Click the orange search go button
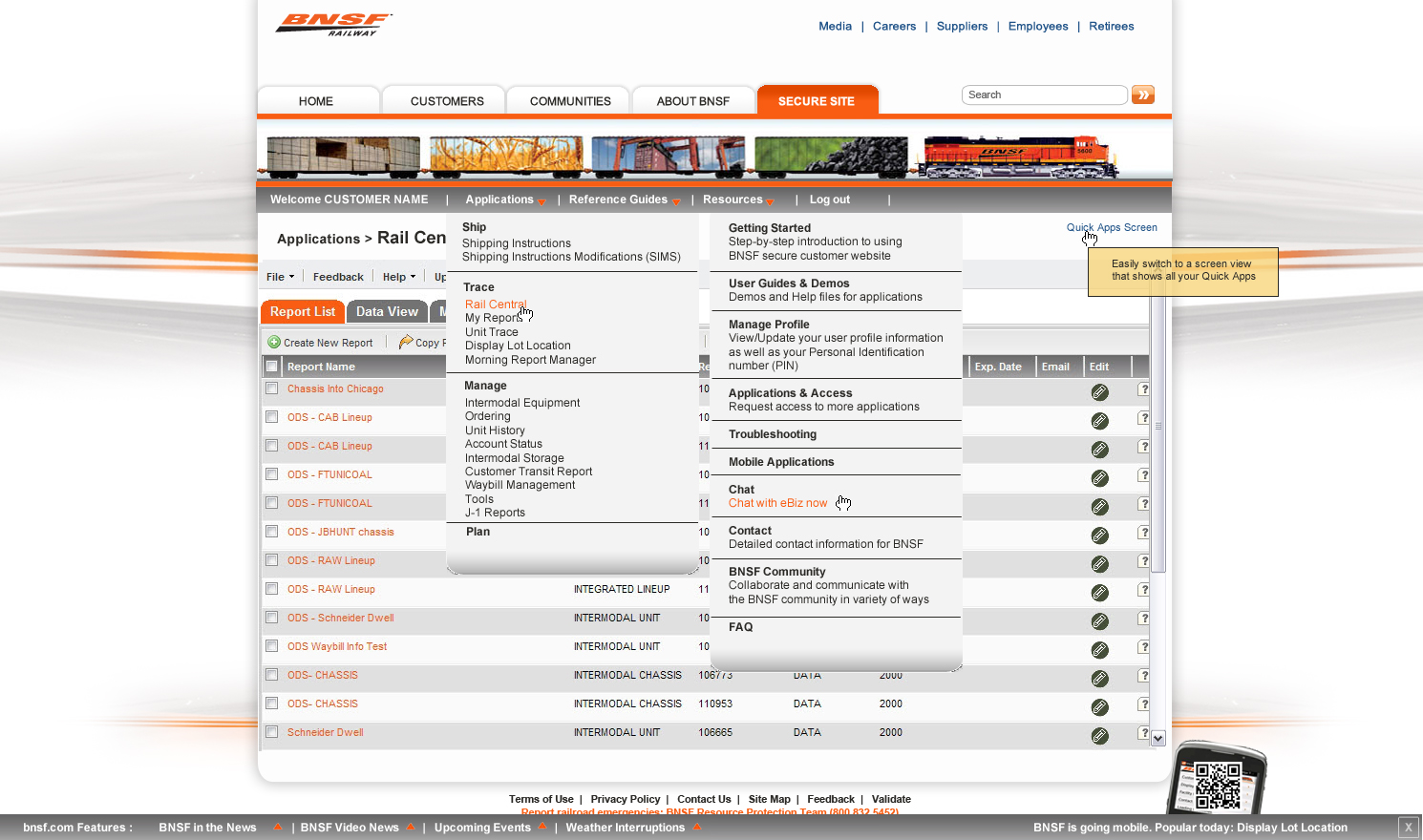This screenshot has height=840, width=1423. (1143, 94)
